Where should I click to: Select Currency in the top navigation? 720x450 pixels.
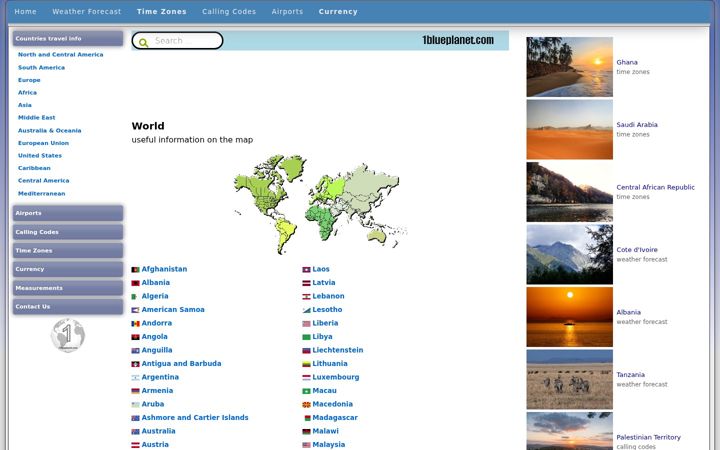click(338, 11)
